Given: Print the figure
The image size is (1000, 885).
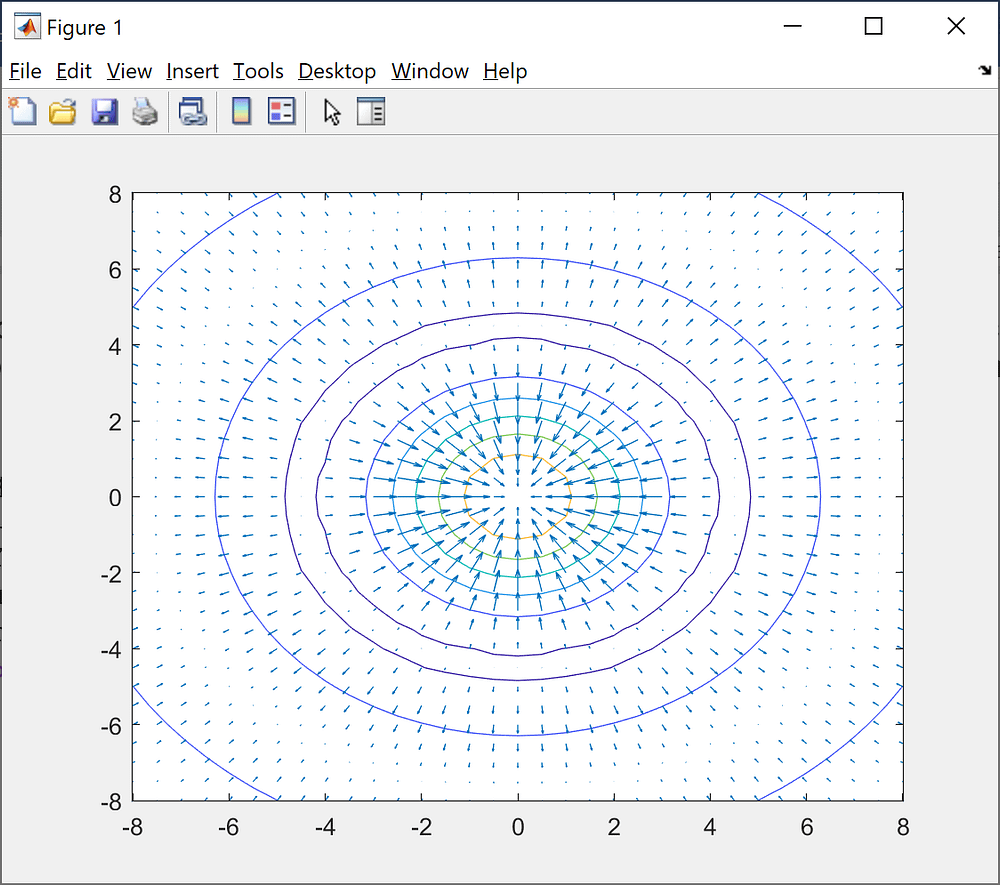Looking at the screenshot, I should pos(145,111).
